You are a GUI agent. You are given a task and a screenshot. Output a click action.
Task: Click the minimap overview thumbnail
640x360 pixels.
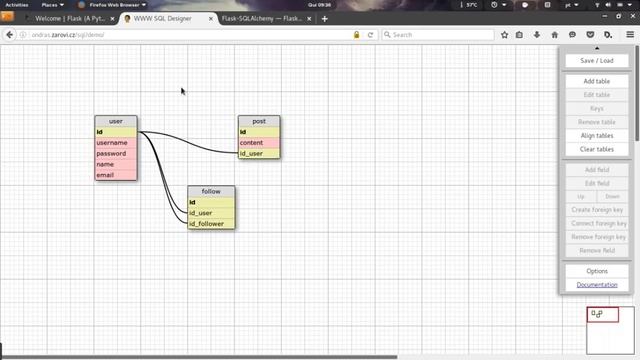[610, 330]
